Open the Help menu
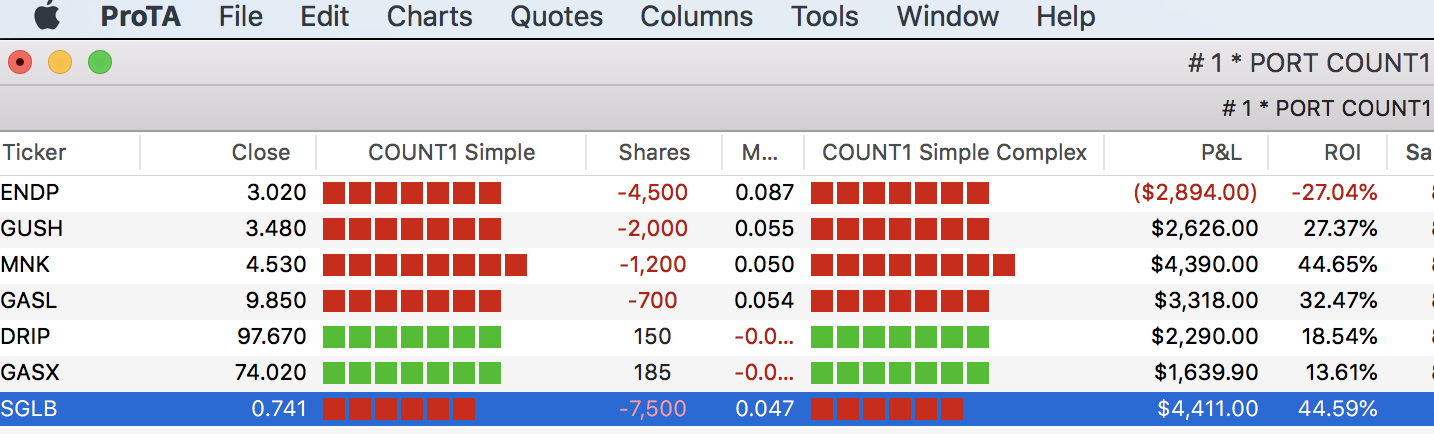The height and width of the screenshot is (434, 1434). (1066, 17)
